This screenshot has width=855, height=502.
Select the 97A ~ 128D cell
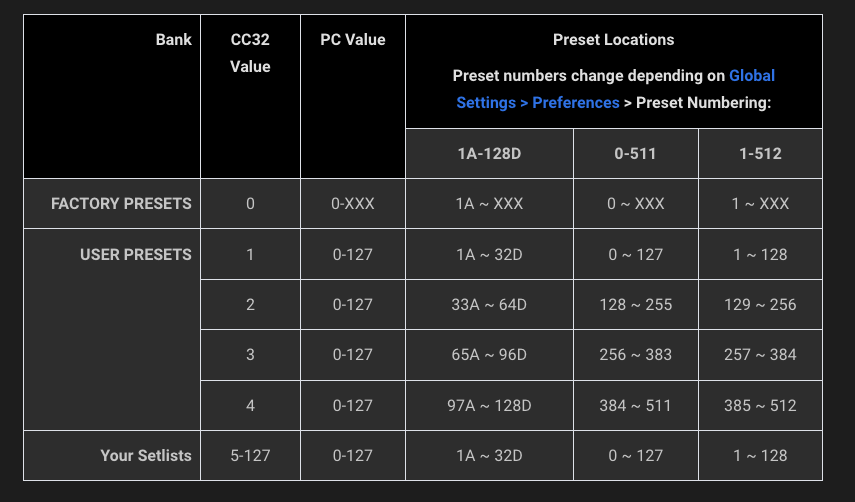tap(489, 406)
